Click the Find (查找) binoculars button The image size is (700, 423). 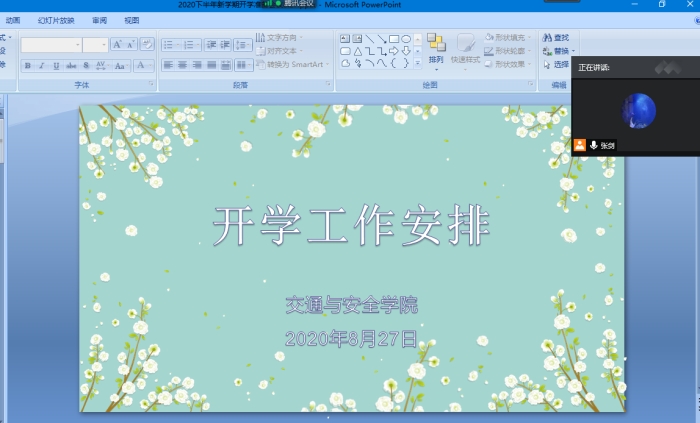pos(555,37)
